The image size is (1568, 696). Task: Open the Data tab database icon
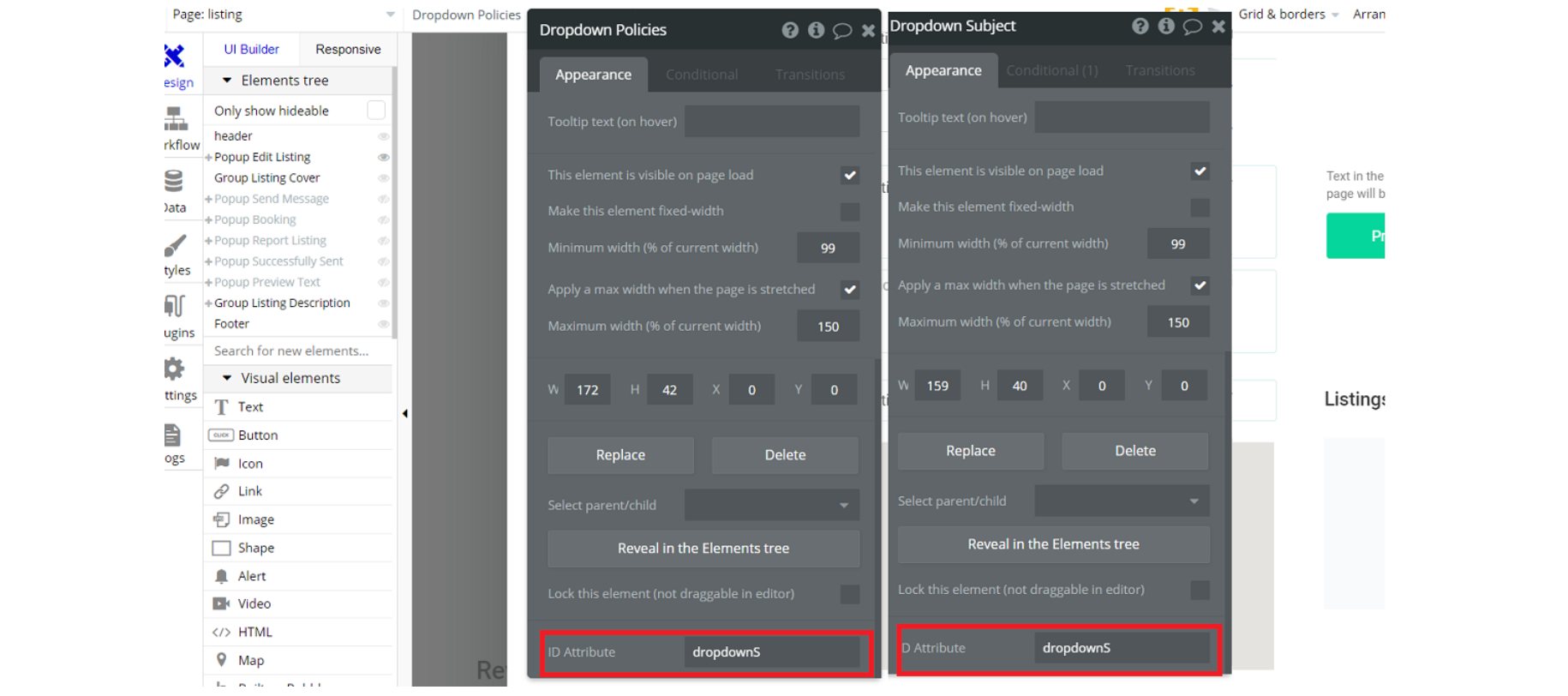pyautogui.click(x=174, y=181)
